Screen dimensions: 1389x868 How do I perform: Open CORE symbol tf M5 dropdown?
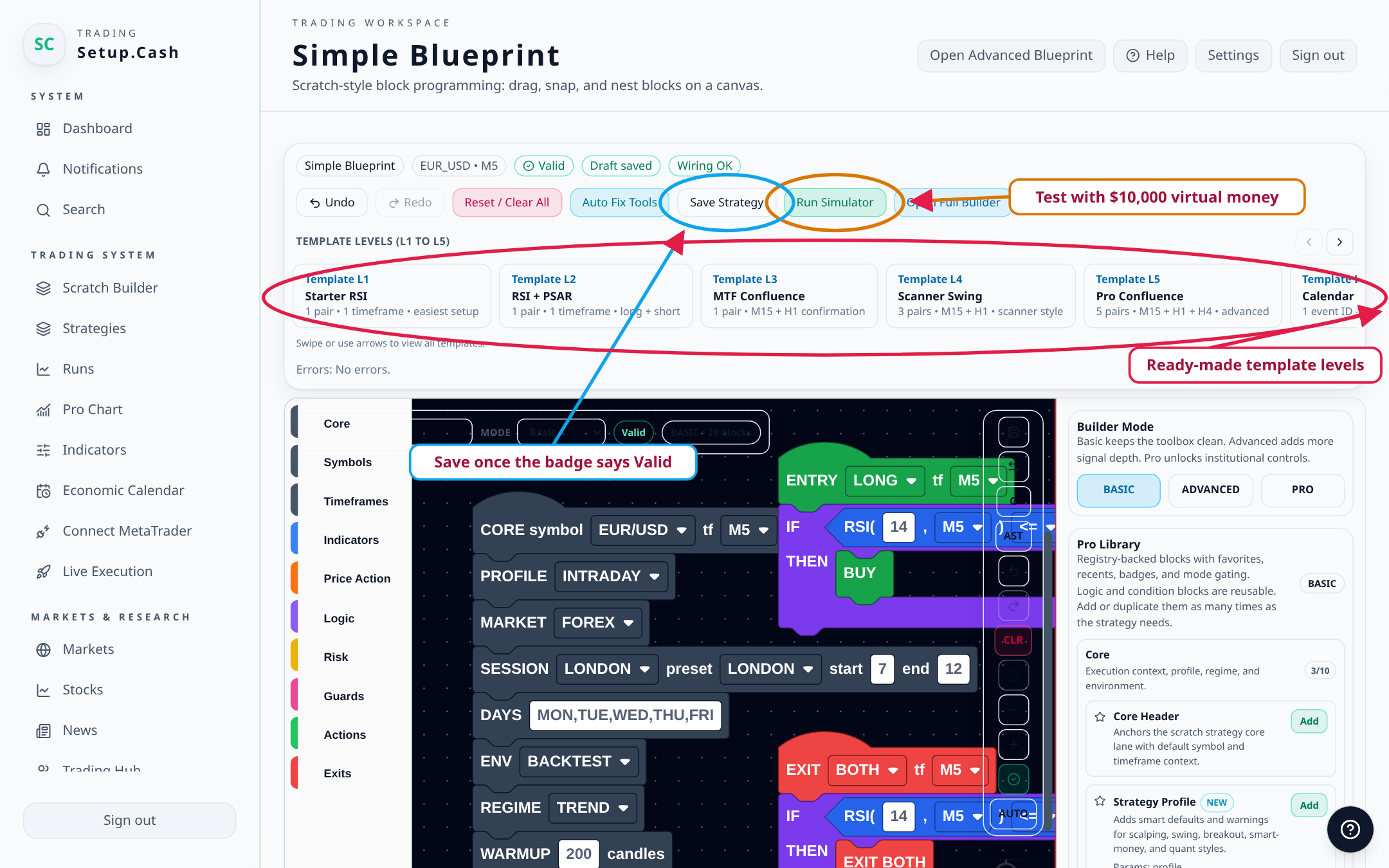coord(749,530)
